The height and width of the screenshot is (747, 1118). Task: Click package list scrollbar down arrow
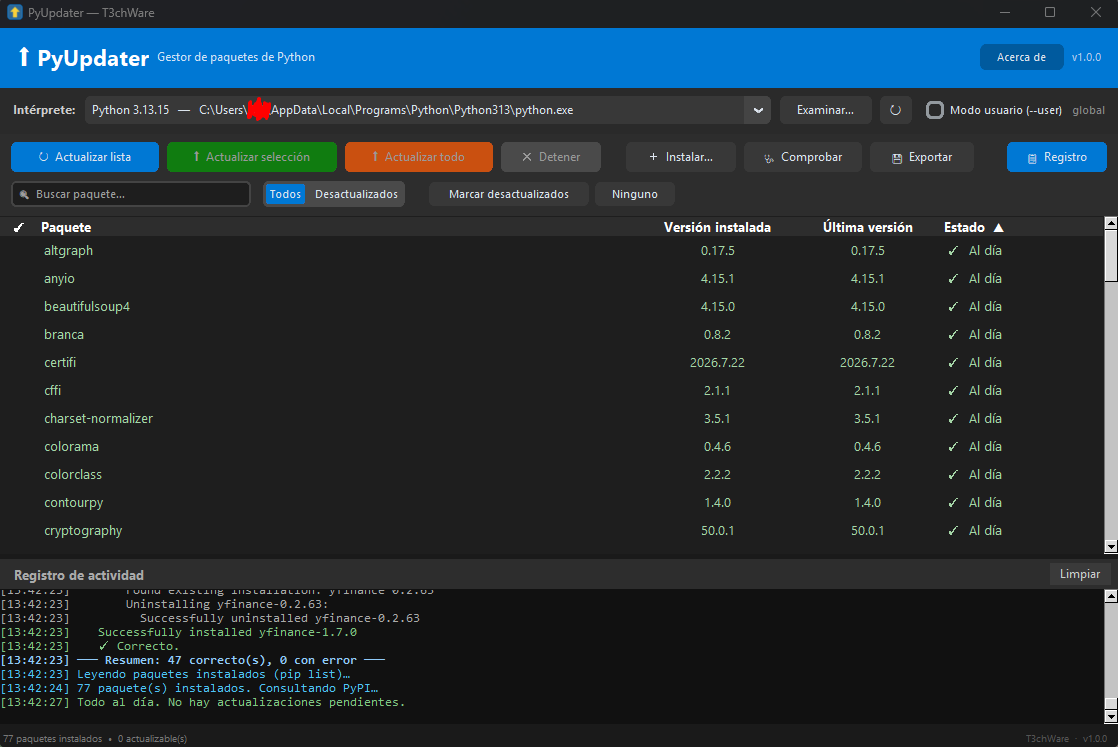[x=1110, y=547]
